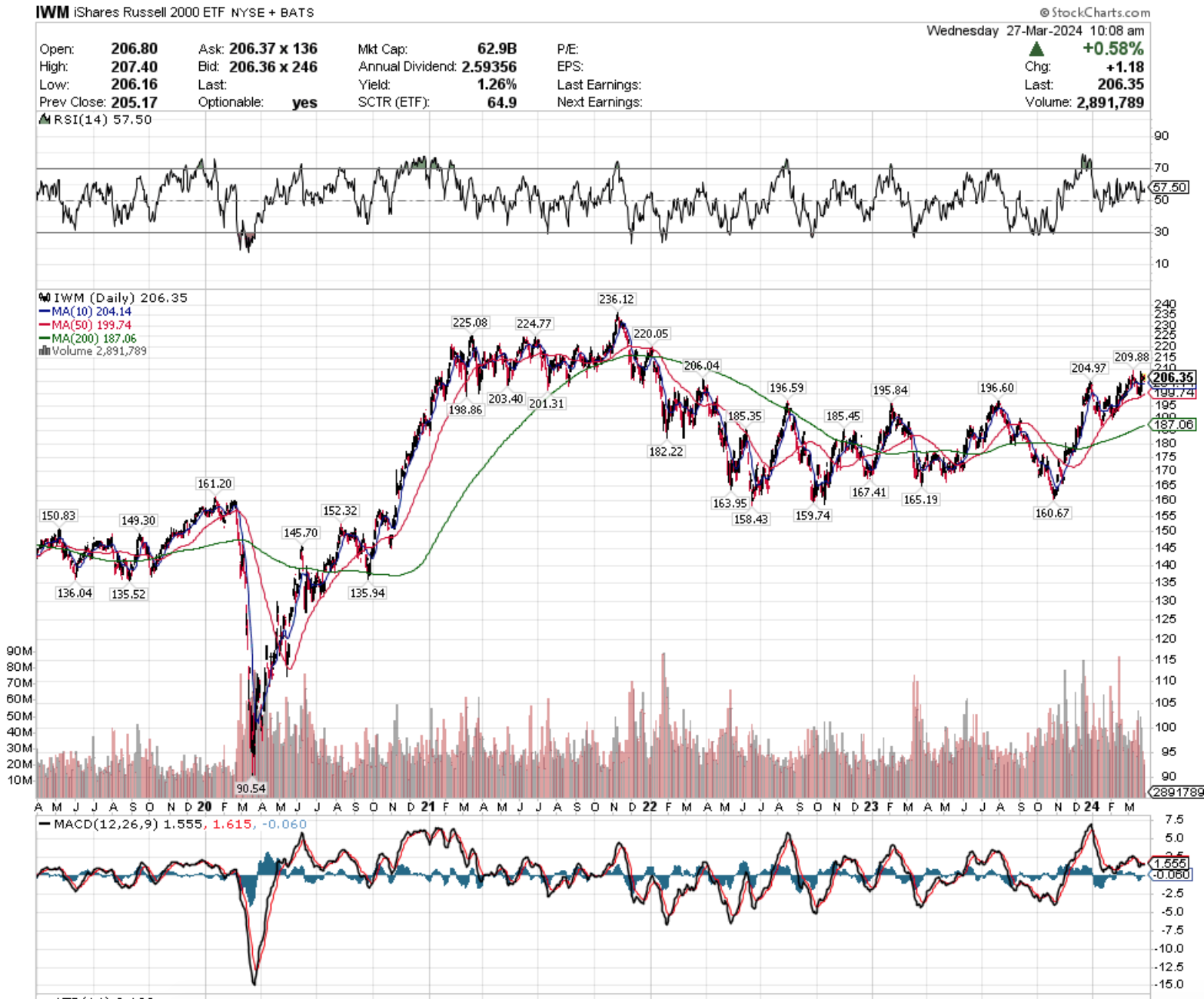Screen dimensions: 1204x999
Task: Click the Mkt Cap value 62.9B
Action: [x=497, y=48]
